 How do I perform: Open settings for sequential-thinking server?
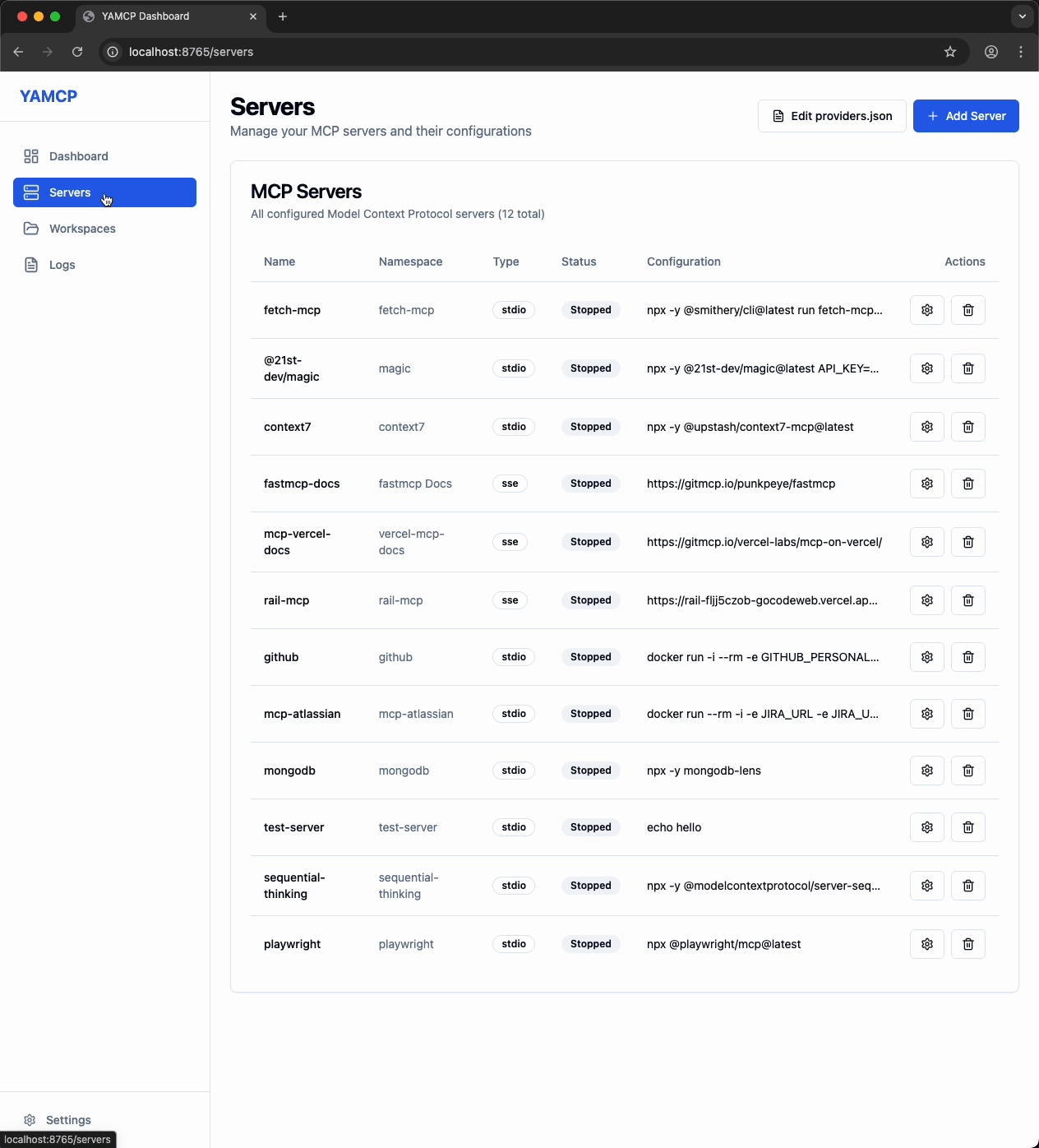click(x=927, y=886)
